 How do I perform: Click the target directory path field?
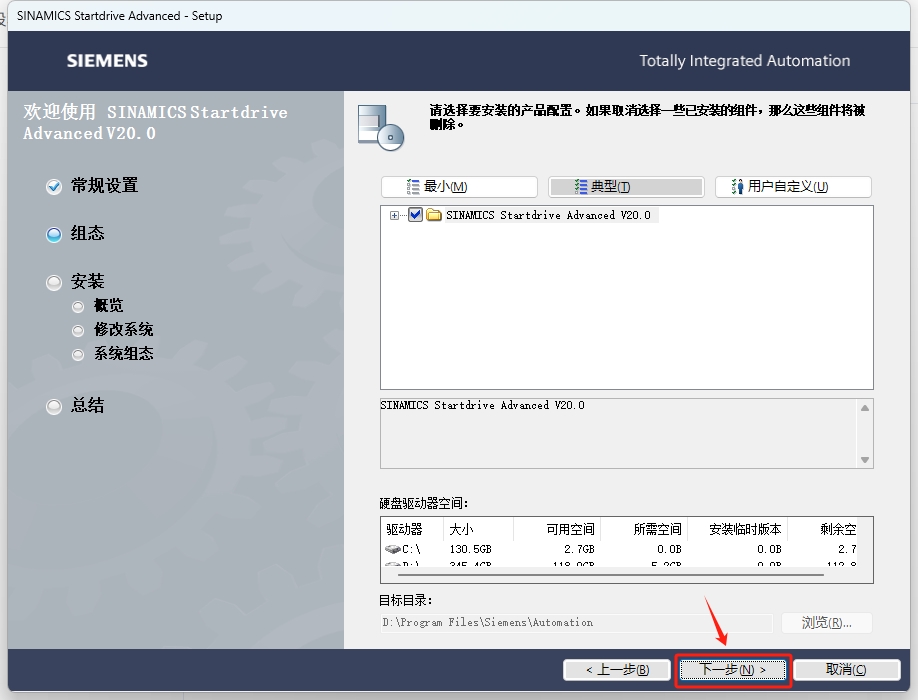coord(570,622)
